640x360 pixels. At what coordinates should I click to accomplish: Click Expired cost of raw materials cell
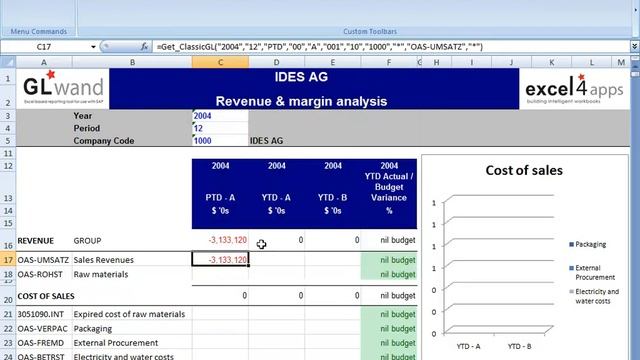coord(132,314)
